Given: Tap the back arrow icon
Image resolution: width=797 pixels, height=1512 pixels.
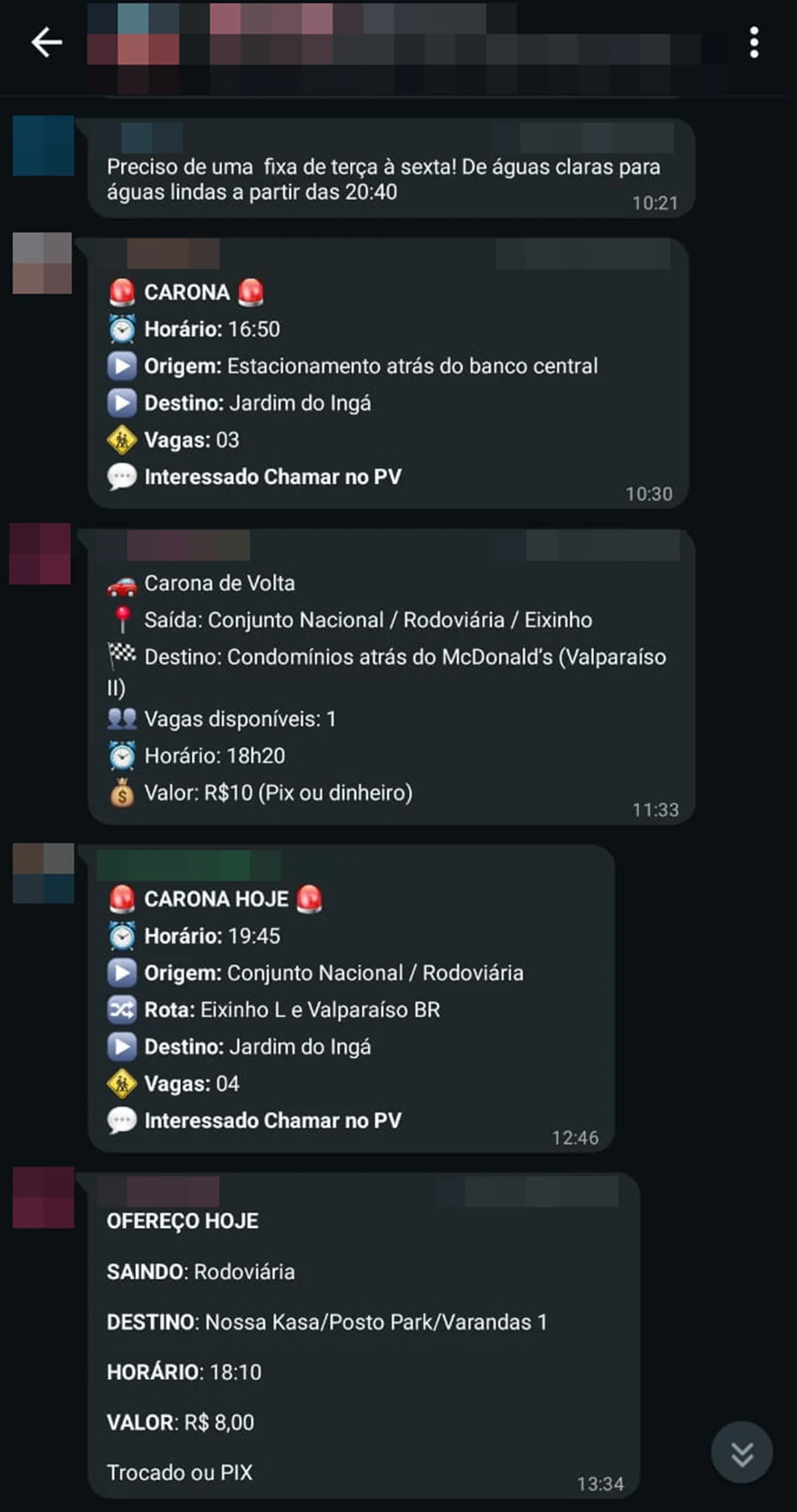Looking at the screenshot, I should (x=46, y=43).
